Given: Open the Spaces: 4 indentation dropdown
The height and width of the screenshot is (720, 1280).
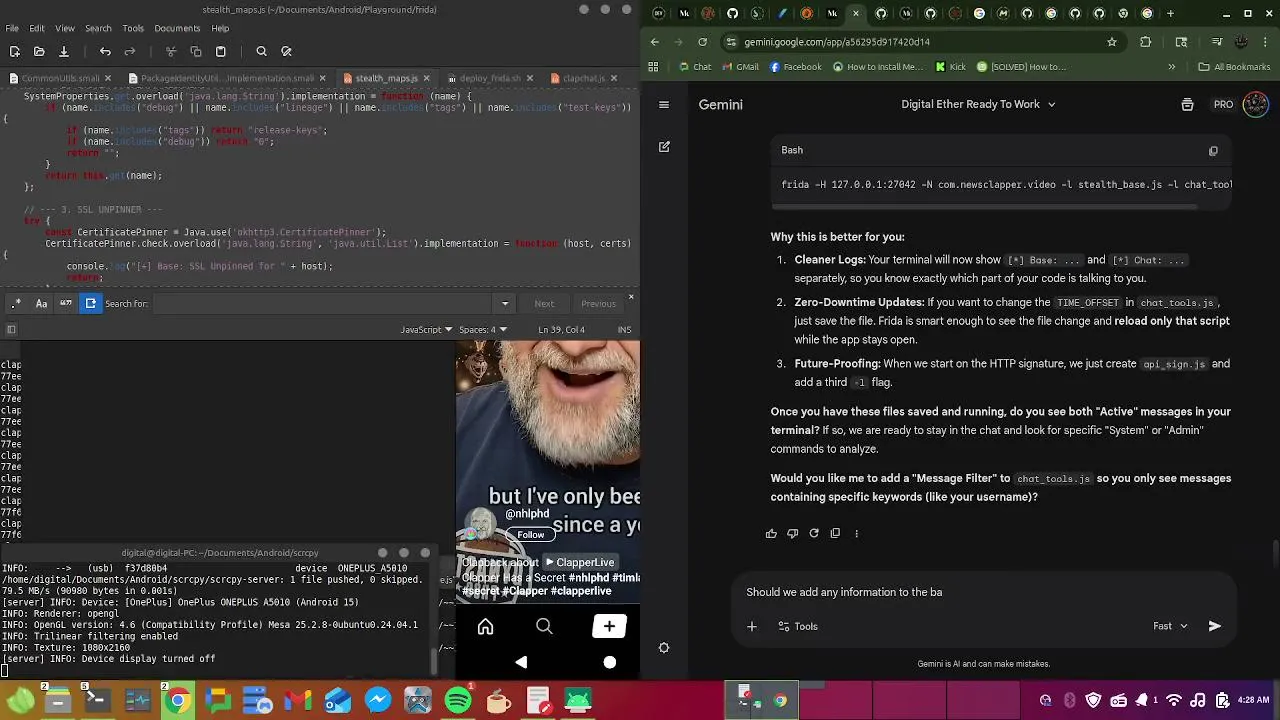Looking at the screenshot, I should 482,329.
